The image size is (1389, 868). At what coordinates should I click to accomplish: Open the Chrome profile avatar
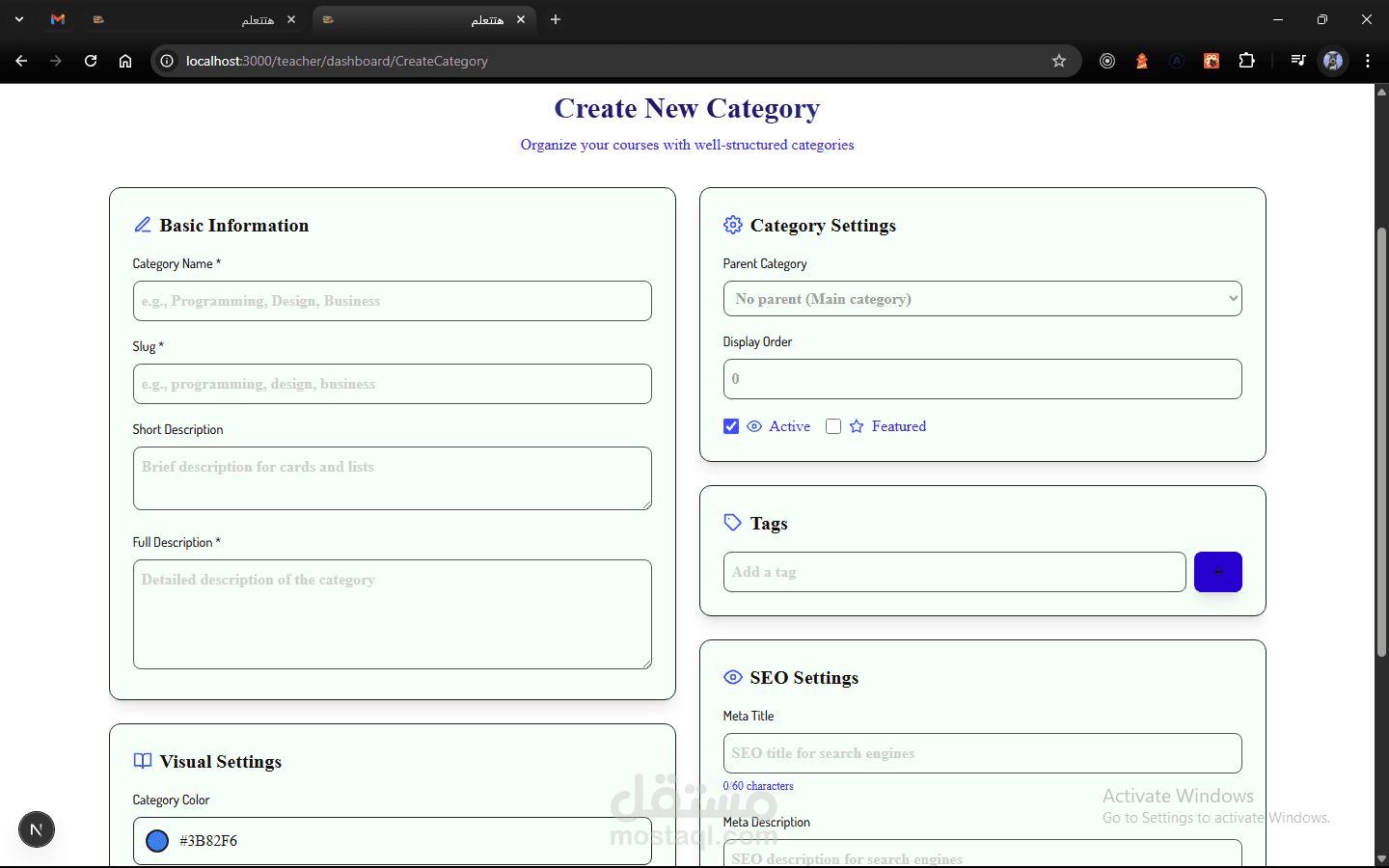[x=1332, y=61]
